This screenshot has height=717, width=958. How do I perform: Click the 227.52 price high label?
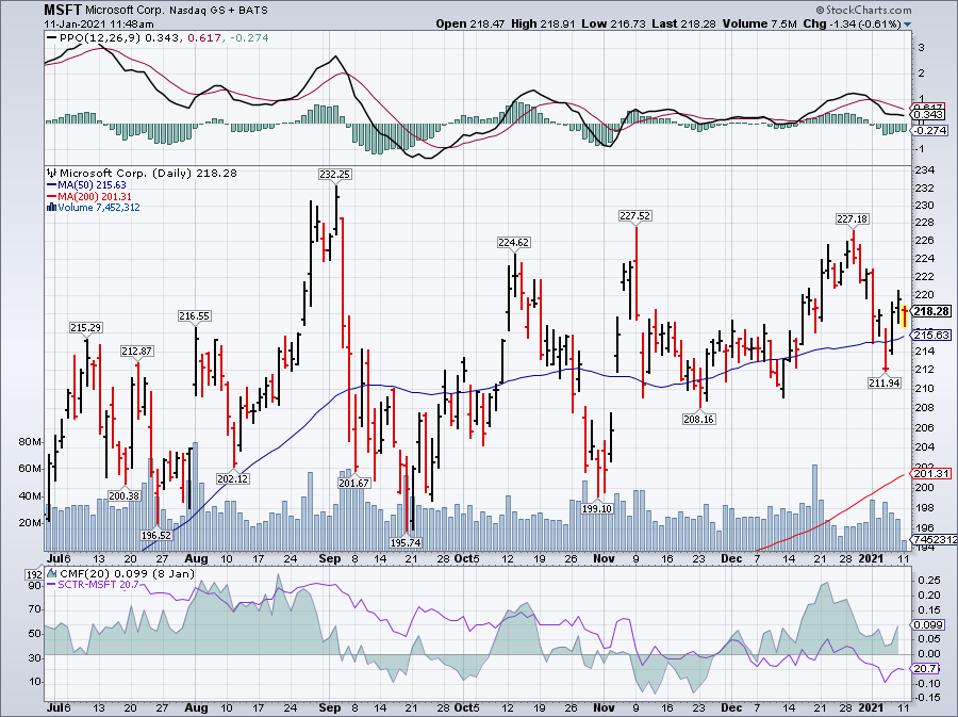(x=635, y=216)
